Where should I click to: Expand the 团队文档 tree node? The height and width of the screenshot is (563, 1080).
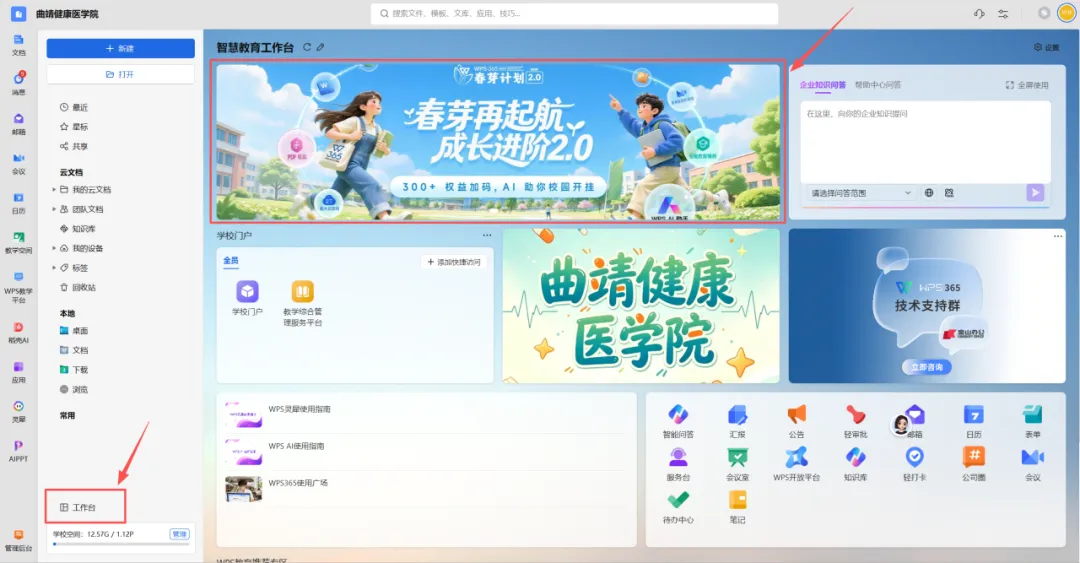[54, 209]
